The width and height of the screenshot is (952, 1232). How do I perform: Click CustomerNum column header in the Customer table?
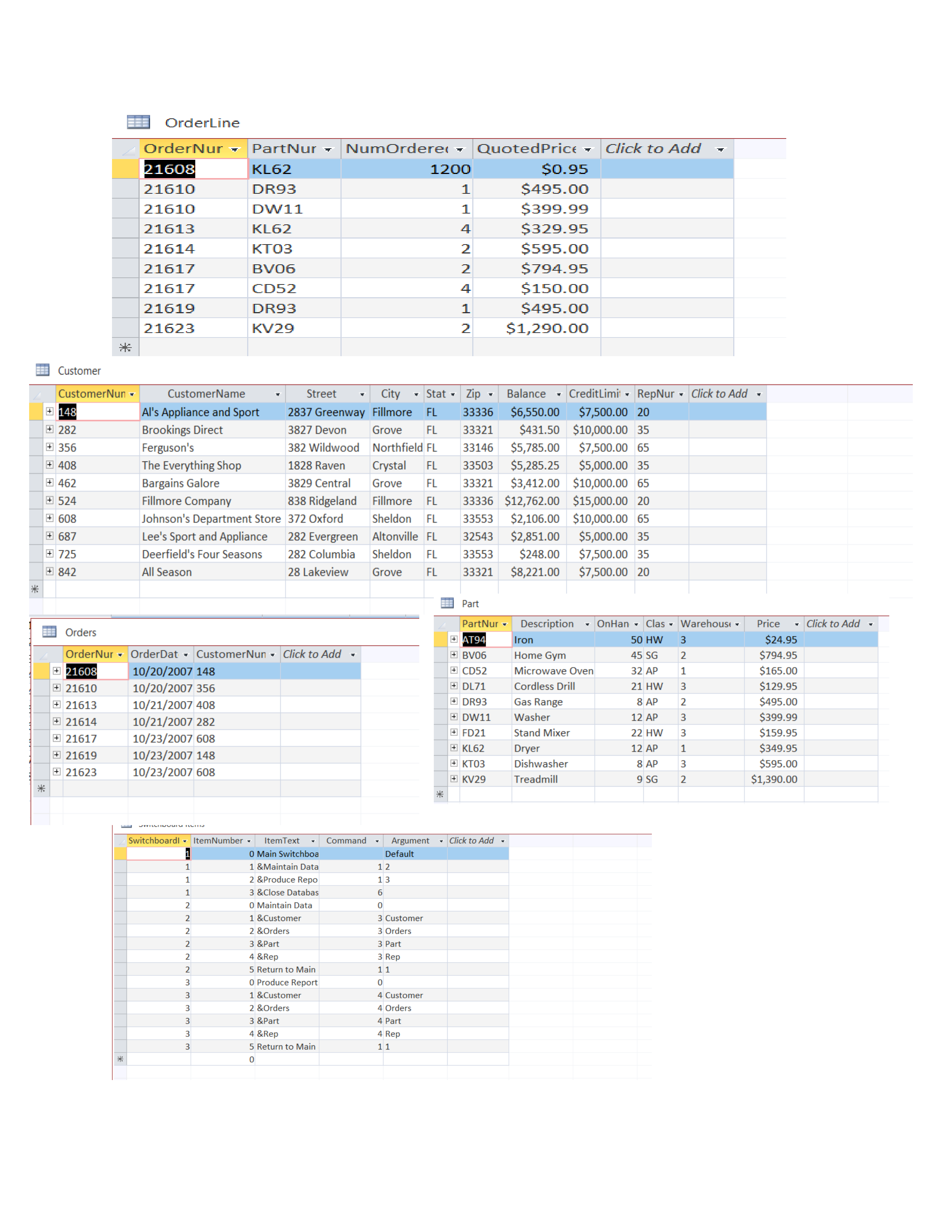pyautogui.click(x=91, y=394)
